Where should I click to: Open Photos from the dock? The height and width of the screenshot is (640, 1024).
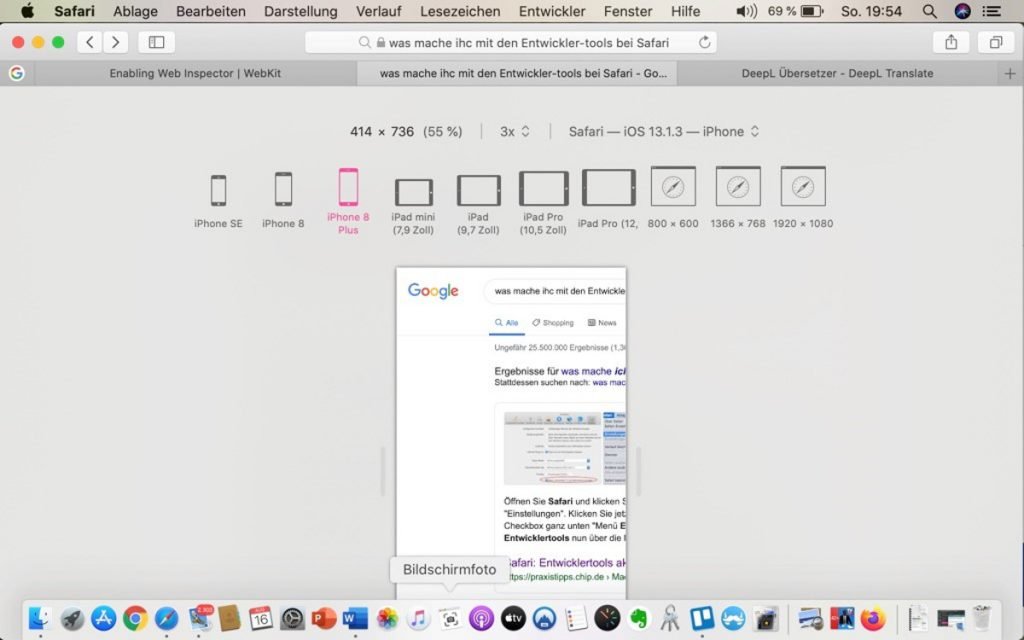click(x=387, y=618)
